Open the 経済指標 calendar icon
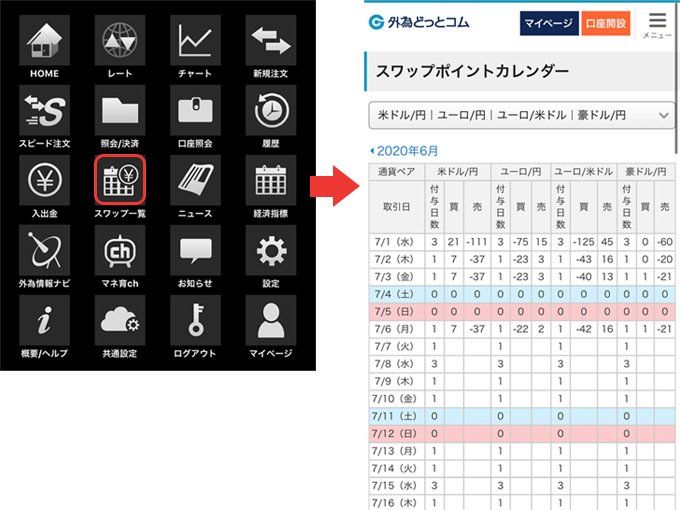This screenshot has height=510, width=680. [x=270, y=180]
